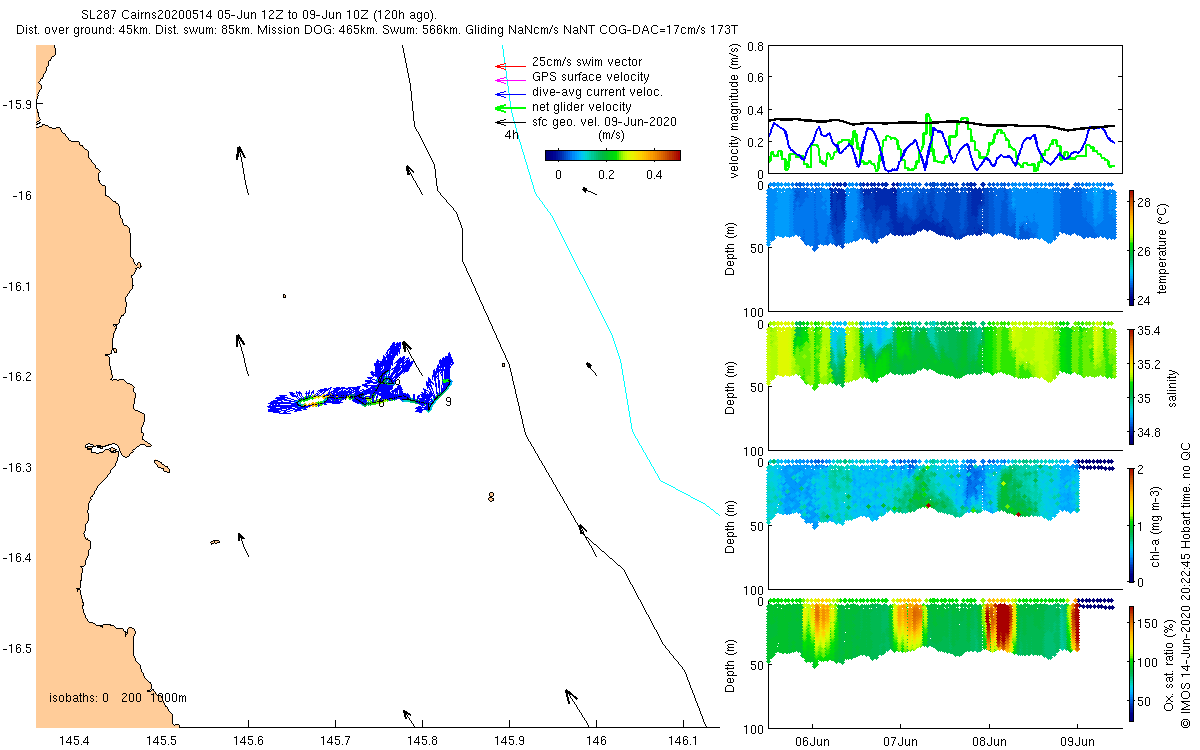Click the '145.4' longitude tick label
The image size is (1200, 750).
coord(74,740)
